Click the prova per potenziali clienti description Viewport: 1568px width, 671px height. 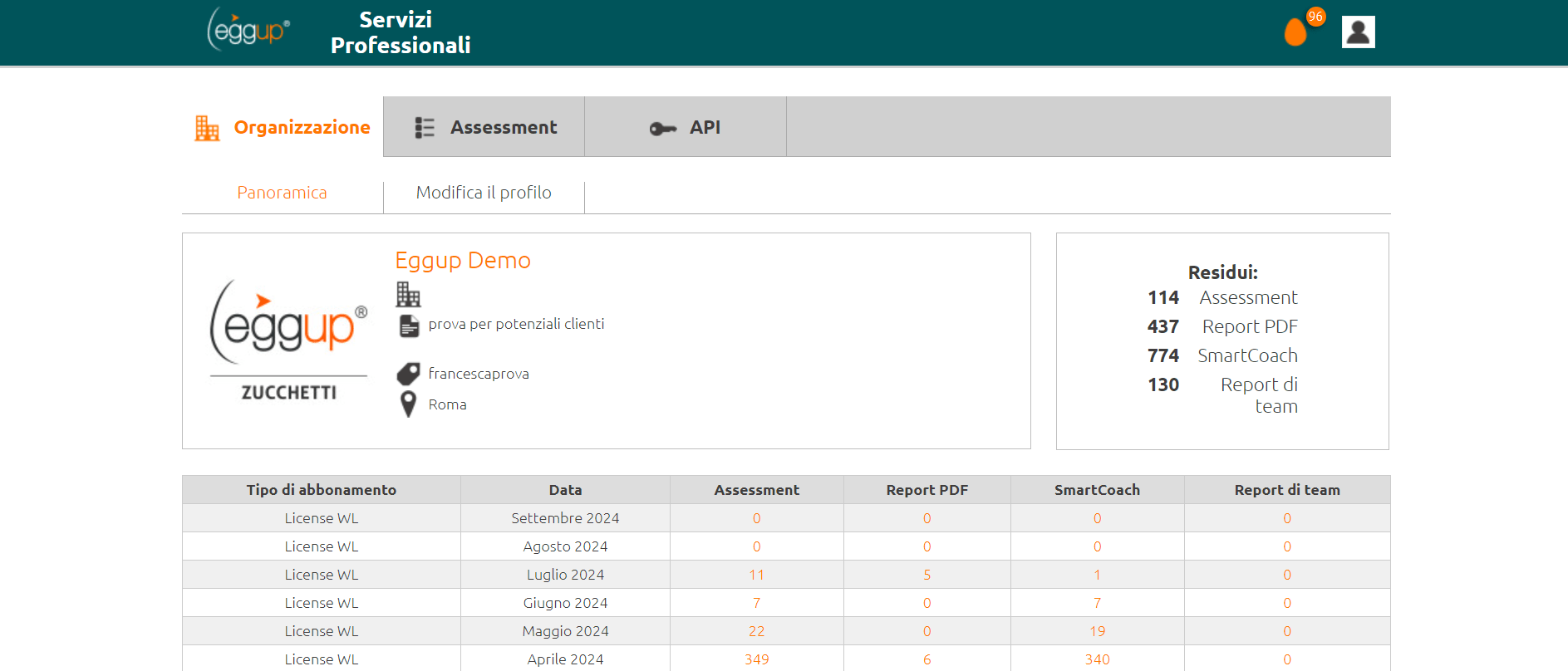pos(516,324)
